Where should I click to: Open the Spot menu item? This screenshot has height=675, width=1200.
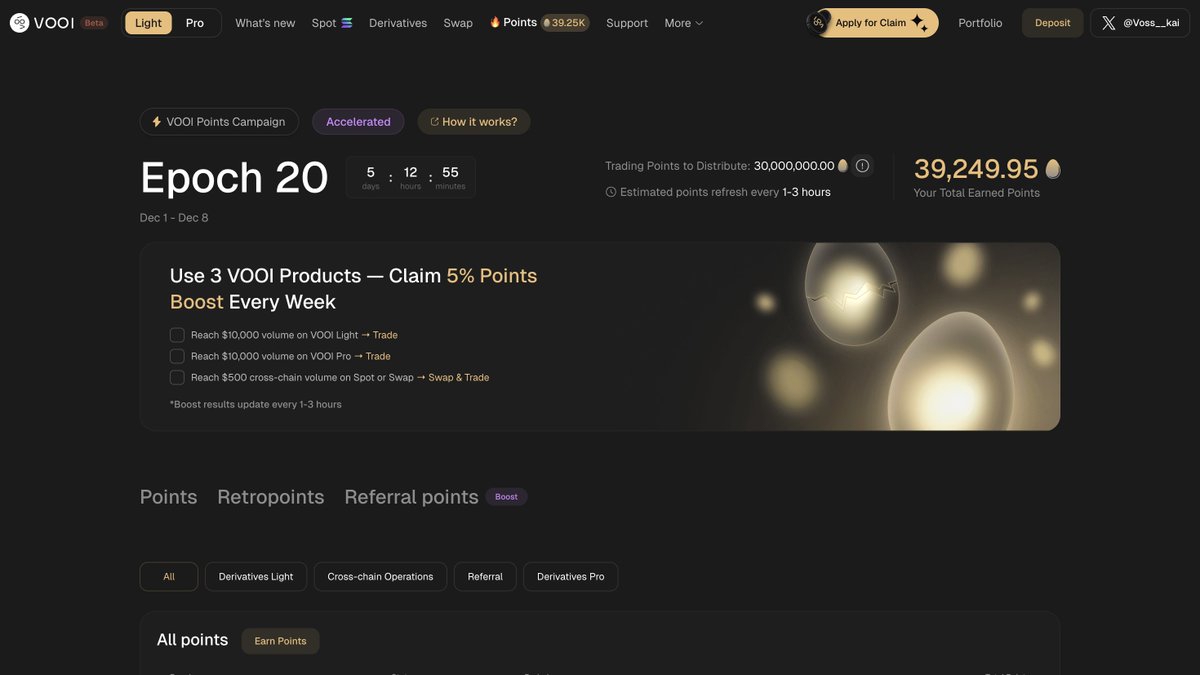[332, 23]
